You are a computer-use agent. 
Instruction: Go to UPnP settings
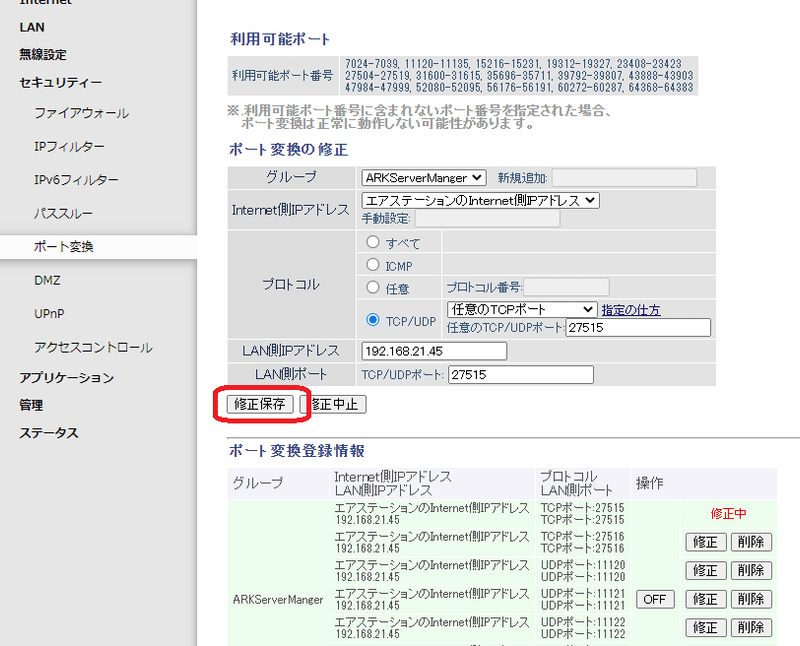(x=49, y=313)
